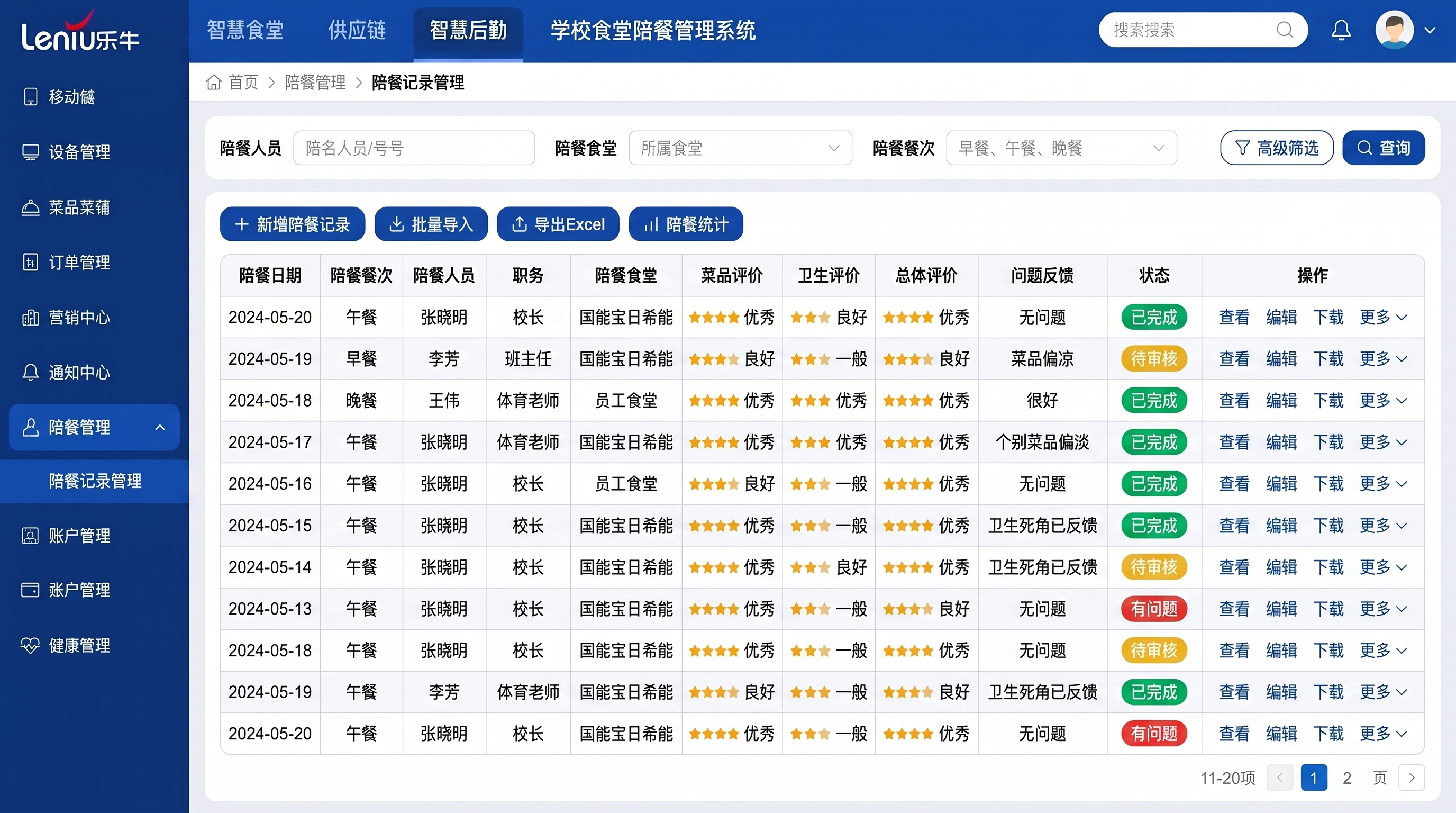
Task: Click the 导出Excel button
Action: point(558,224)
